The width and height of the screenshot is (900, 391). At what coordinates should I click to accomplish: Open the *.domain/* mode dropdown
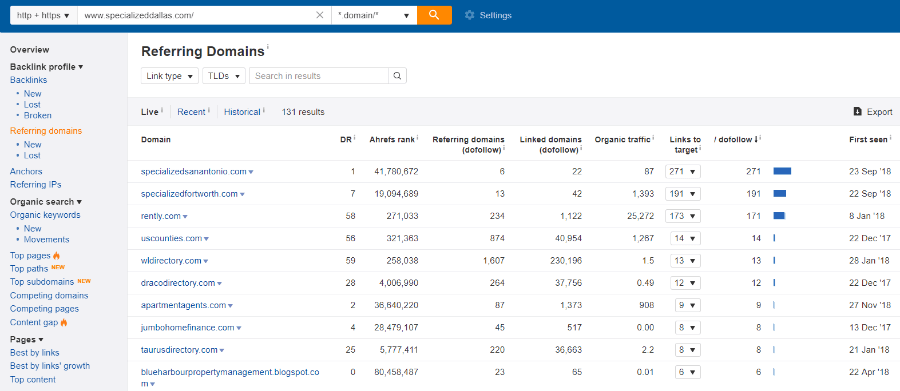tap(374, 16)
